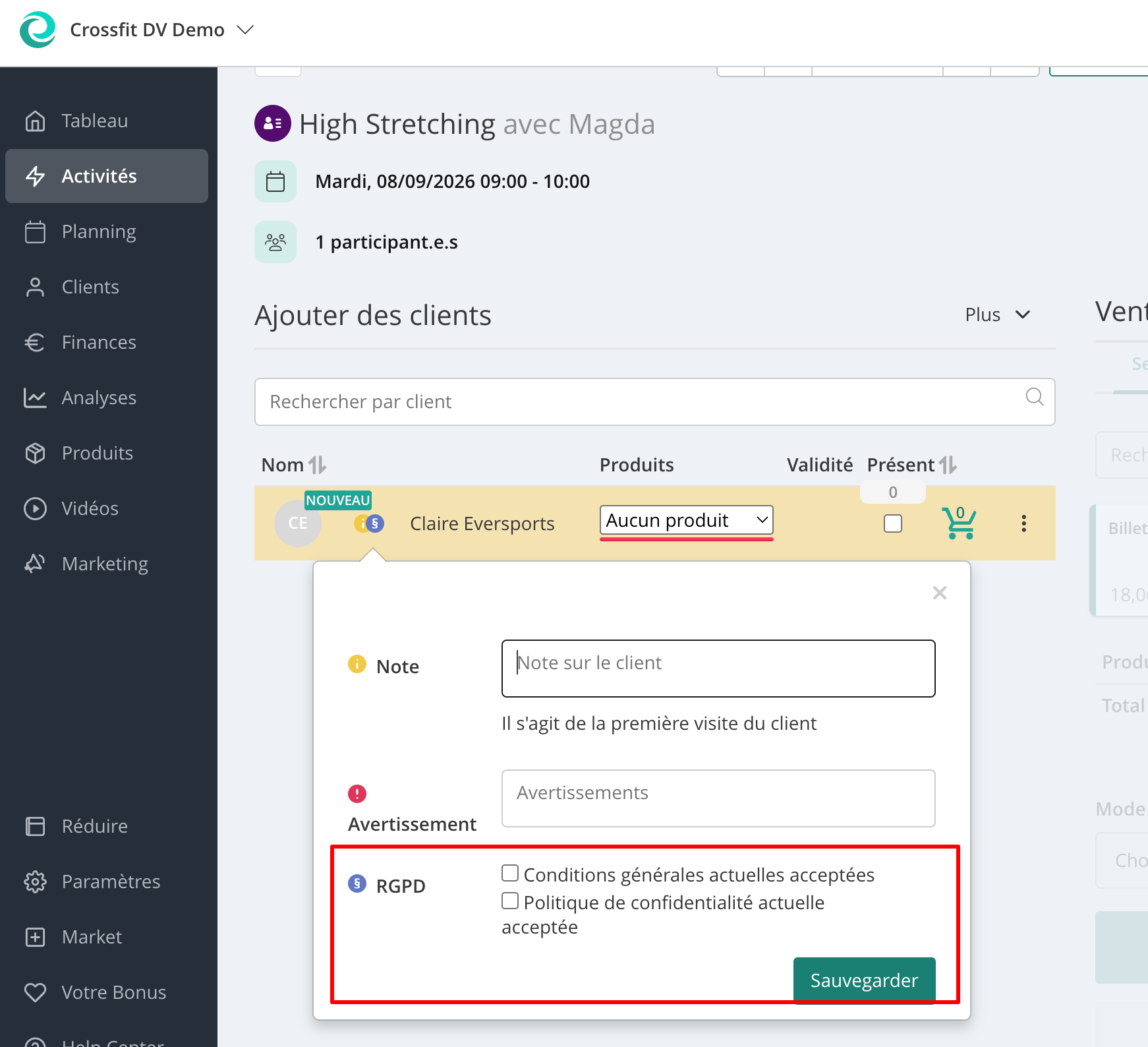
Task: Click the Sauvegarder button
Action: pos(864,980)
